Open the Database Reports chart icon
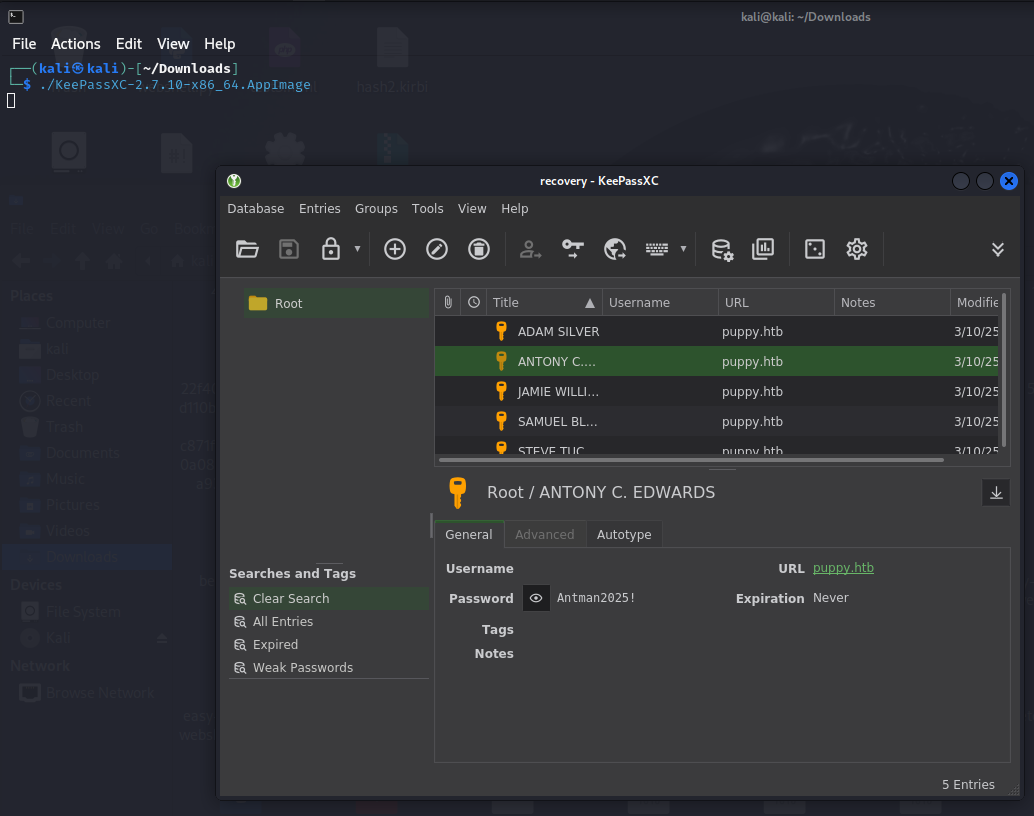 point(763,249)
